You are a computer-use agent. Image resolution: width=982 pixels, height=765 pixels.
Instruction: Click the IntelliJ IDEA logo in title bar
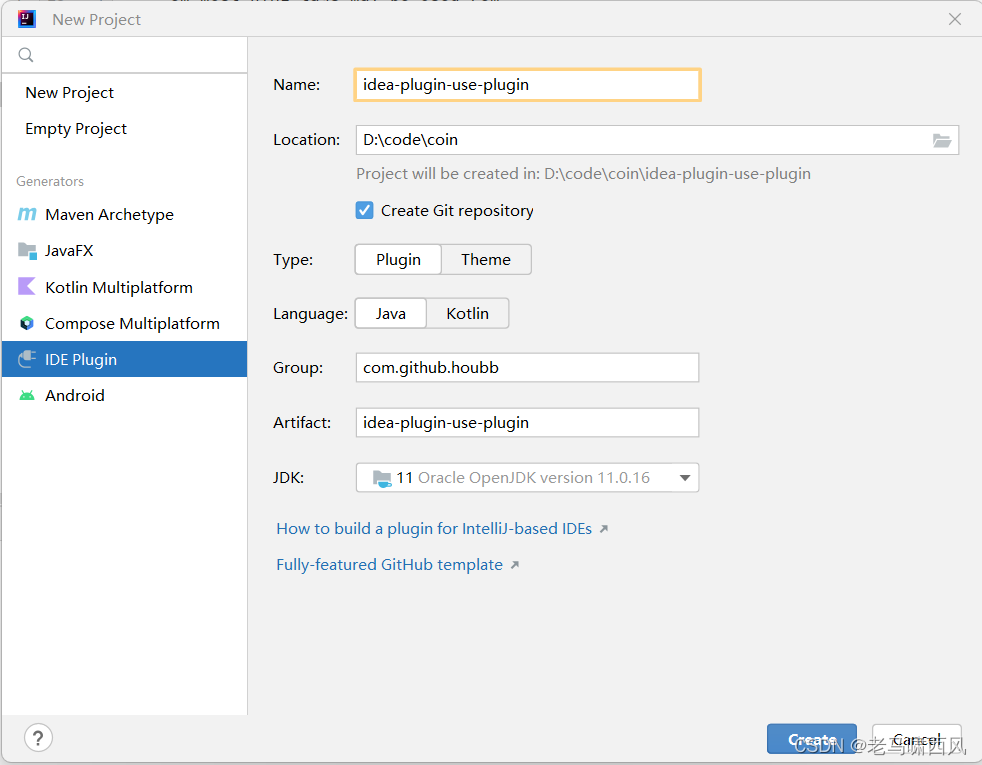tap(26, 19)
